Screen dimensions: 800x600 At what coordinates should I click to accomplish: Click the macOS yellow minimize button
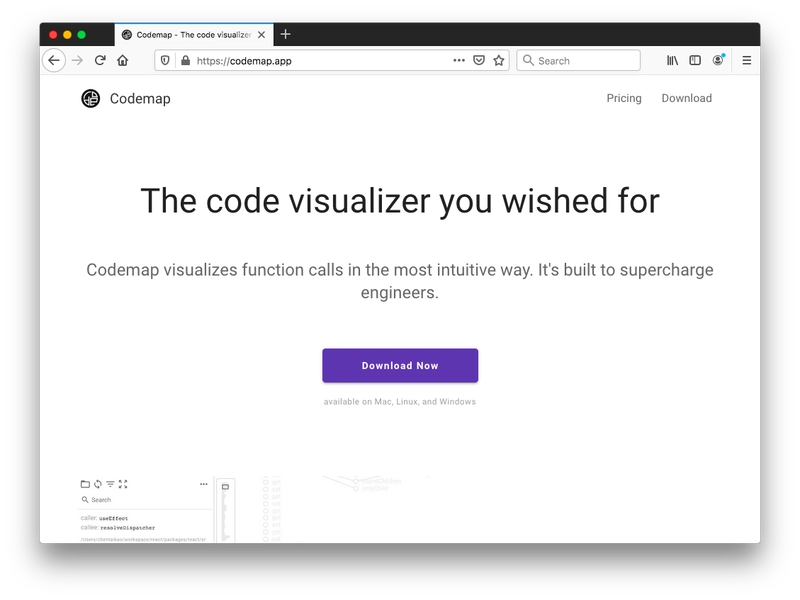(67, 35)
